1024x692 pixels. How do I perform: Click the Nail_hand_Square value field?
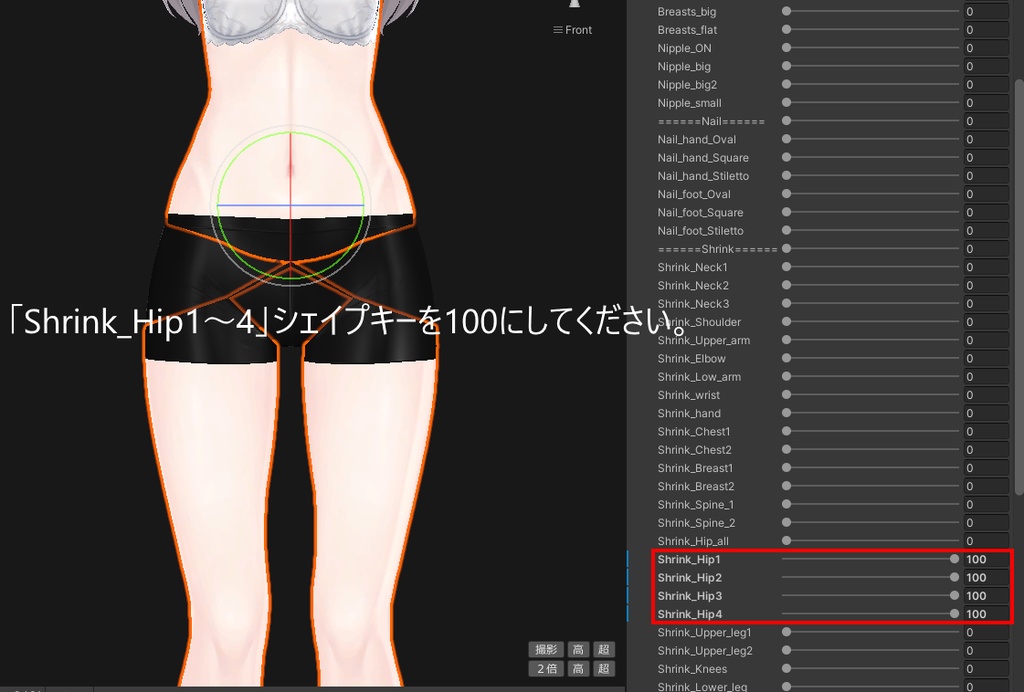pyautogui.click(x=986, y=158)
